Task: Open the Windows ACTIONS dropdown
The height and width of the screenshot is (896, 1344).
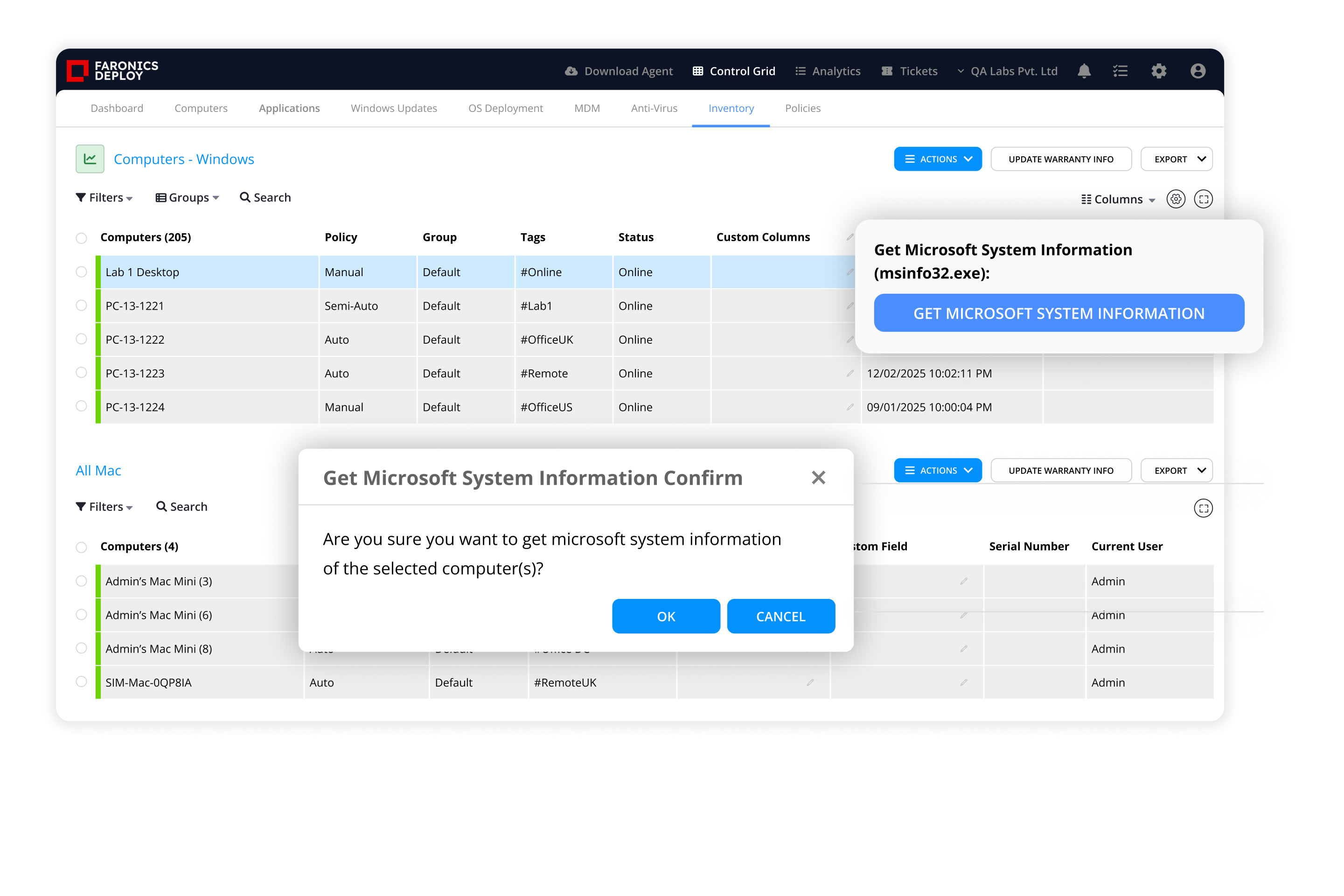Action: (x=937, y=159)
